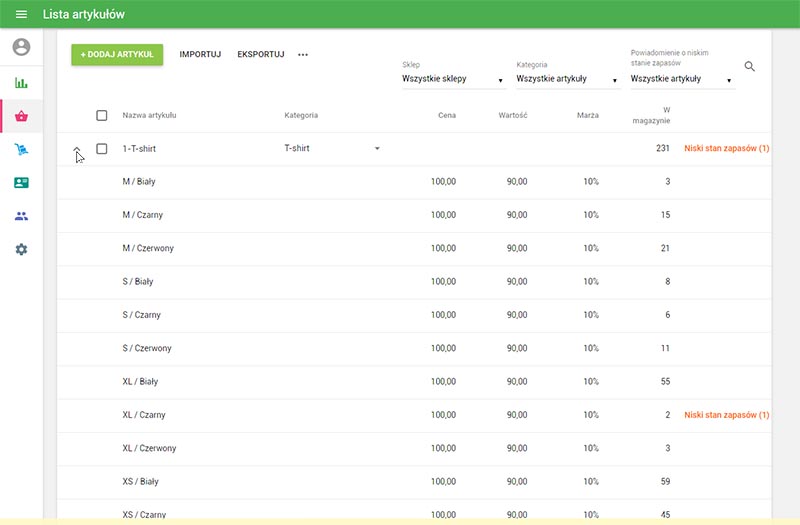Open the reports bar chart icon
The height and width of the screenshot is (525, 800).
pyautogui.click(x=21, y=83)
